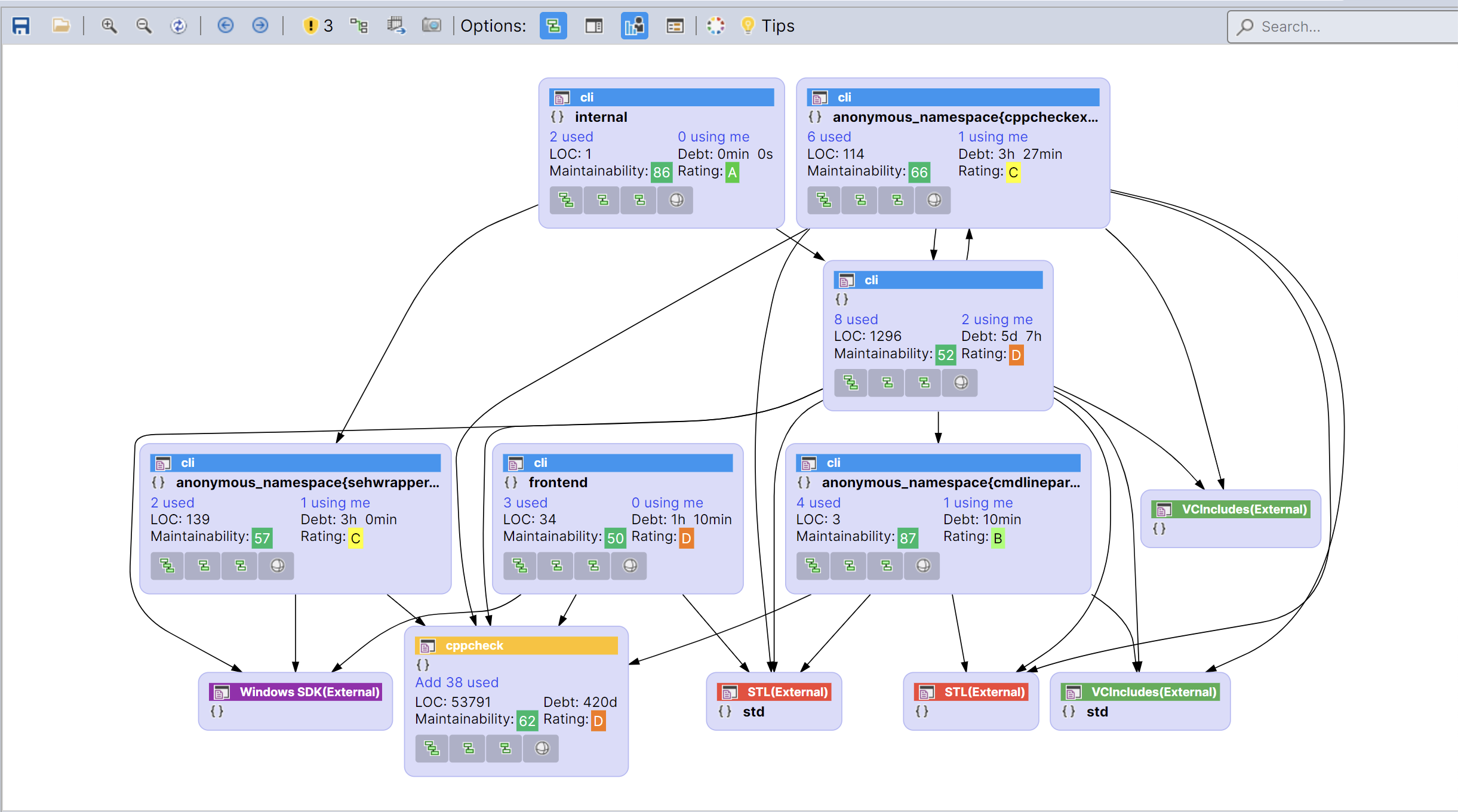Switch to hierarchical layout view

[x=359, y=26]
